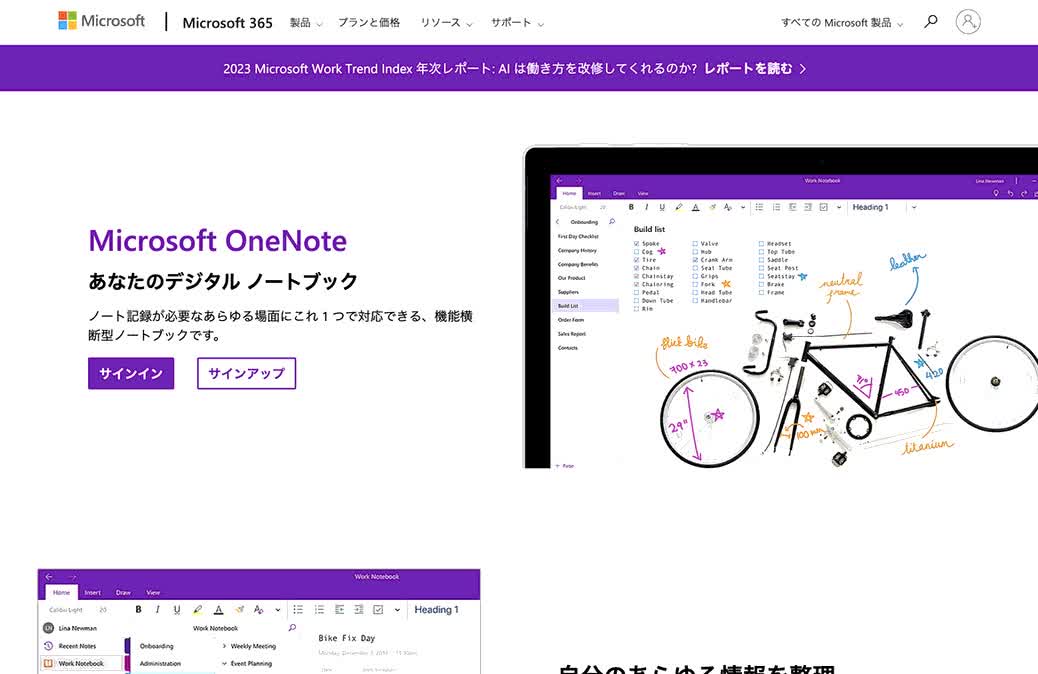Collapse Event Planning section in lower screenshot

246,663
